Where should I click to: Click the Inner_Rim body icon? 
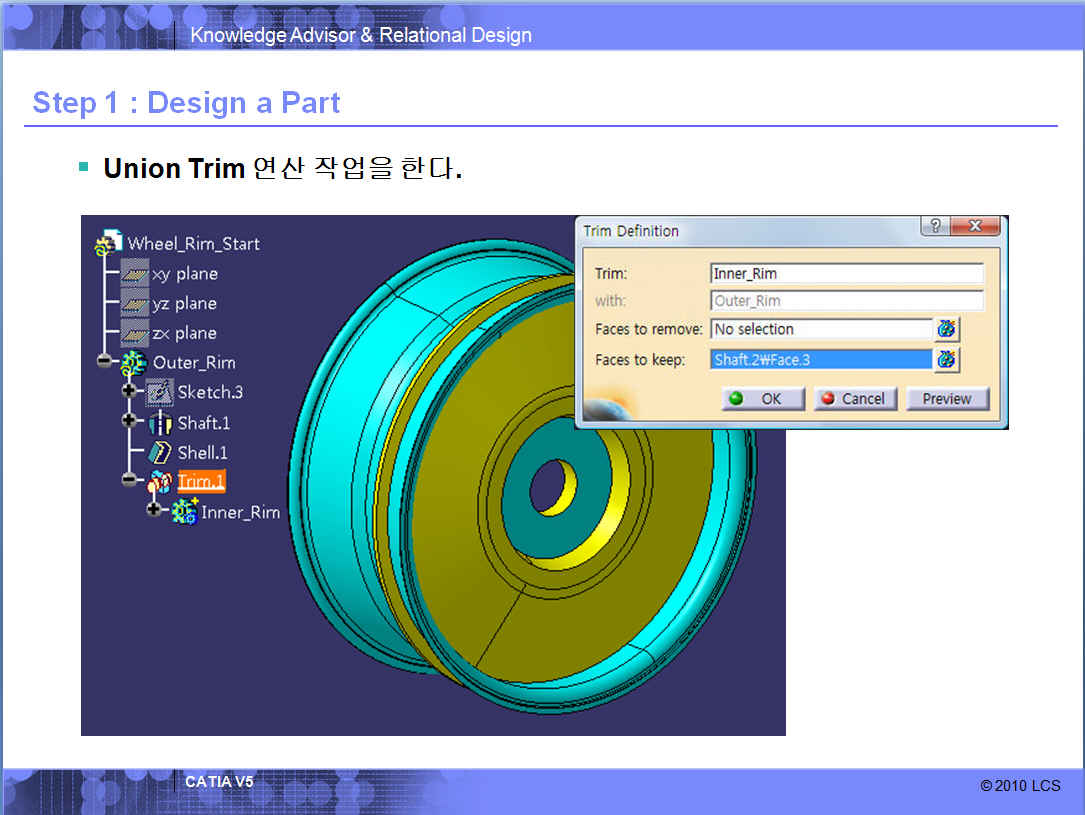[x=184, y=512]
